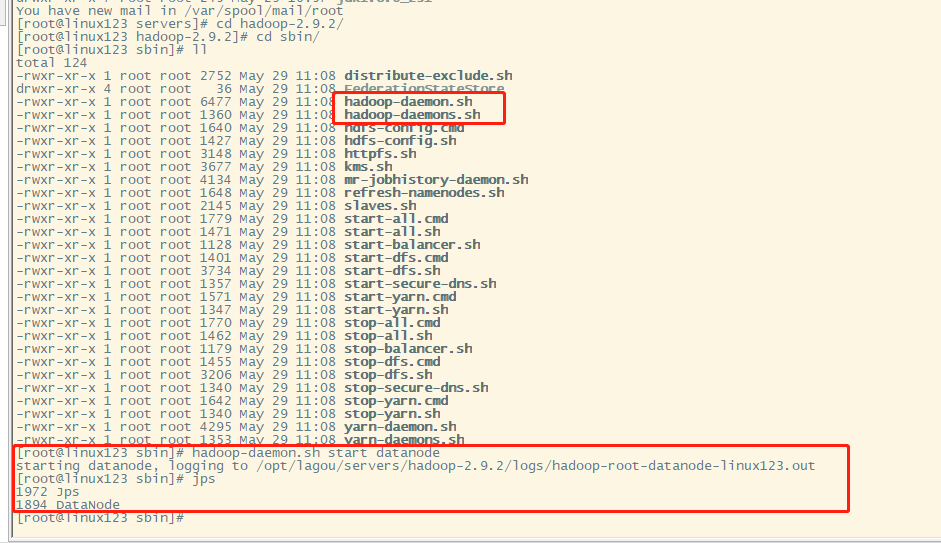Click stop-dfs.cmd filename
Image resolution: width=941 pixels, height=543 pixels.
[392, 362]
